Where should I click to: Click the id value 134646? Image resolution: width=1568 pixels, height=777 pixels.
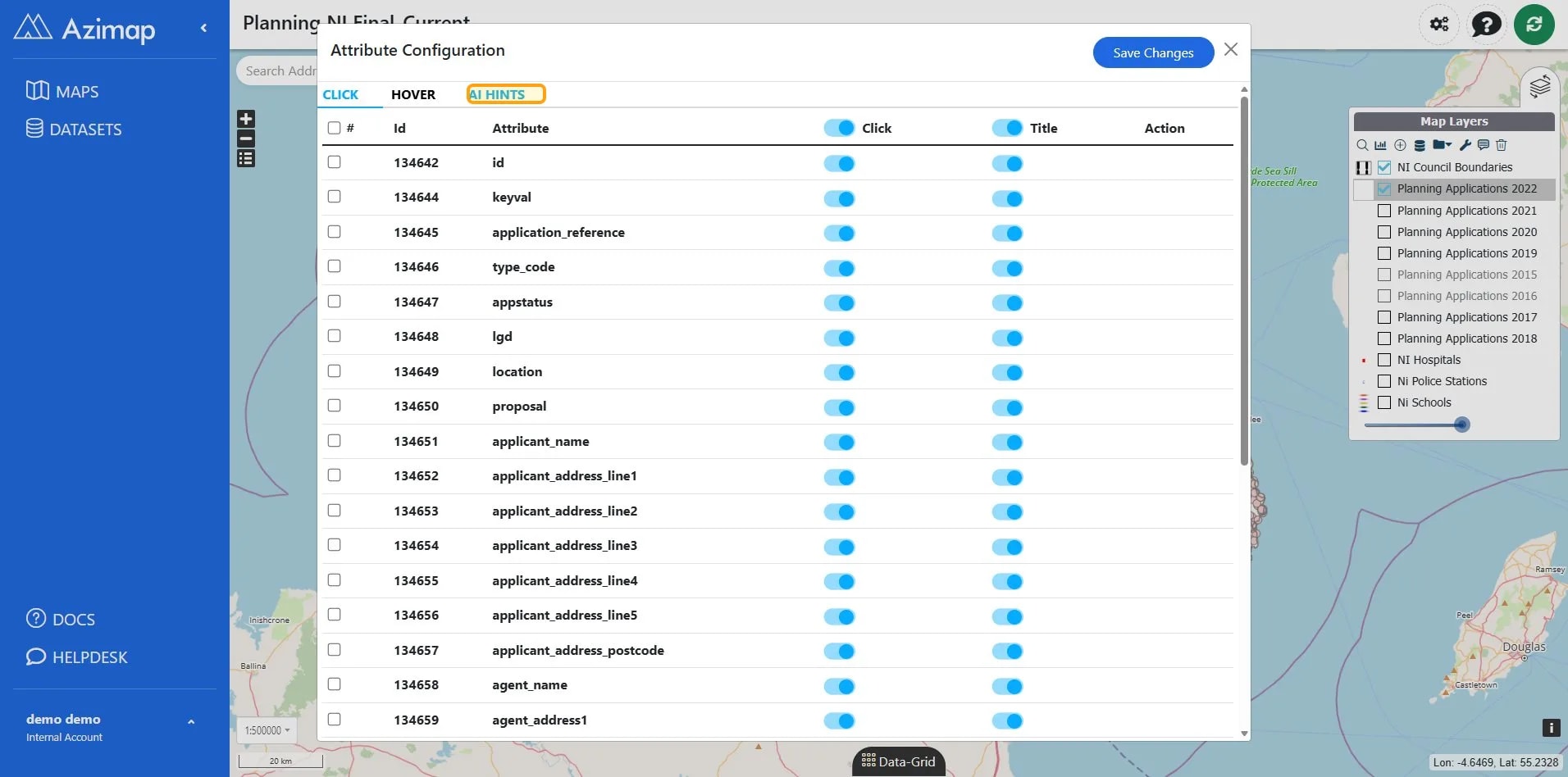coord(416,266)
